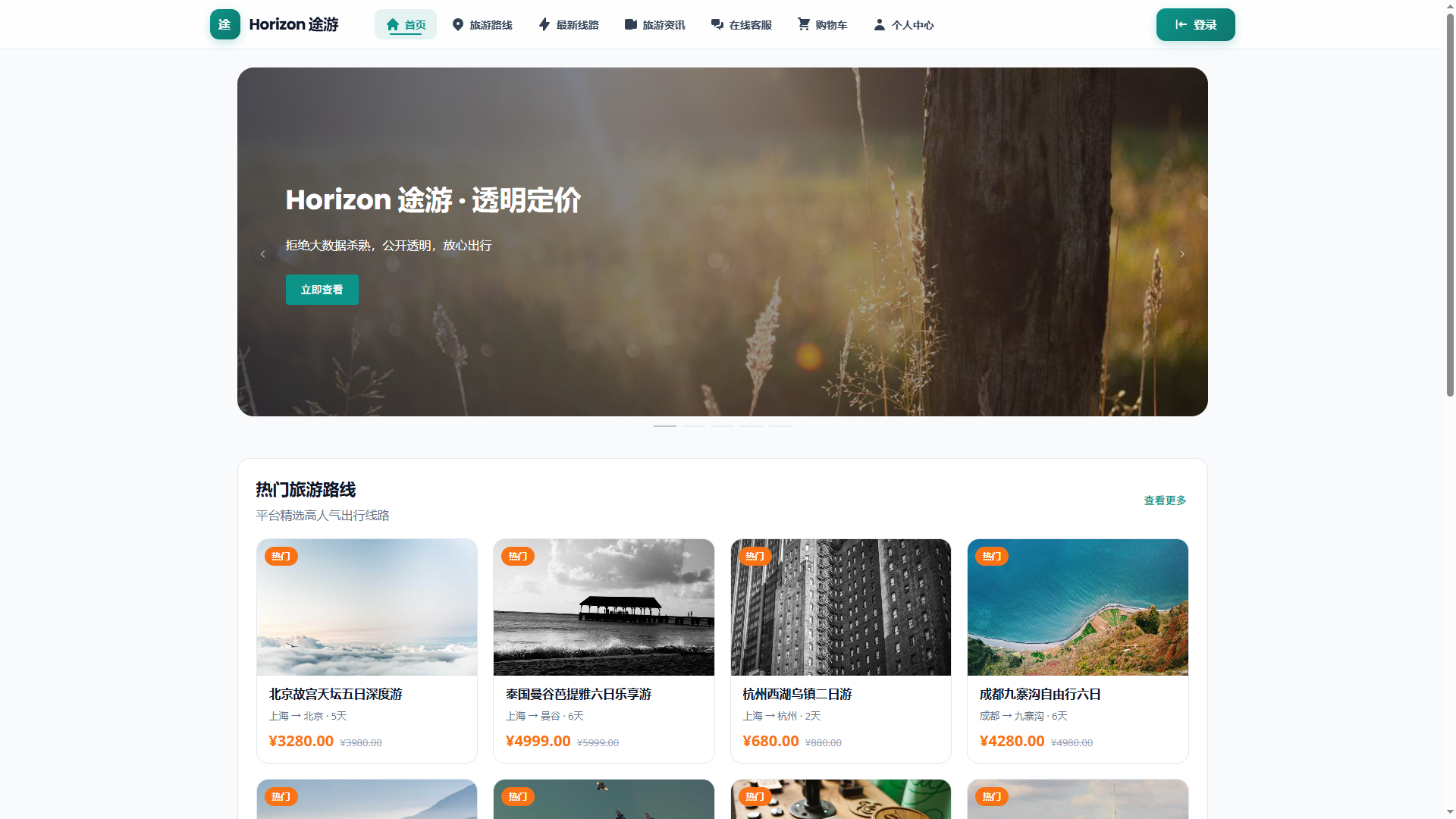Viewport: 1456px width, 819px height.
Task: Open the 泰国曼谷芭提雅六日乐享游 route image
Action: click(604, 607)
